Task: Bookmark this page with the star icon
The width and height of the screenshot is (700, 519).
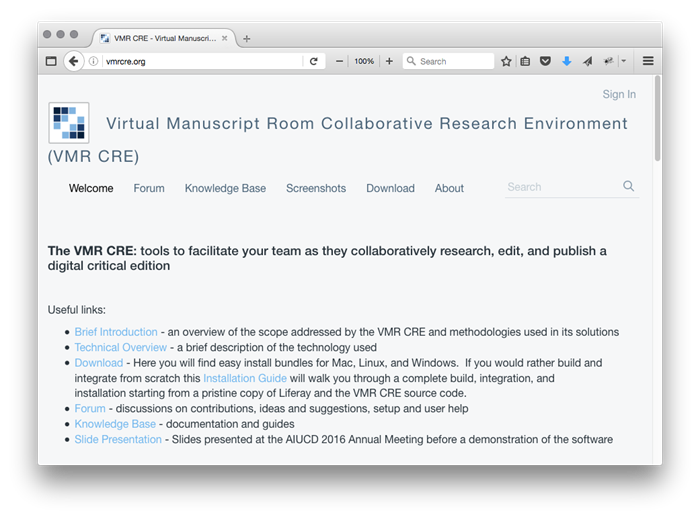Action: (506, 61)
